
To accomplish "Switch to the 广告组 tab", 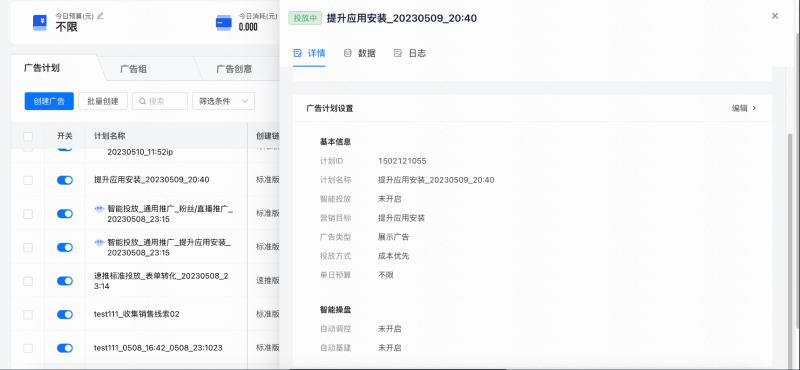I will 134,69.
